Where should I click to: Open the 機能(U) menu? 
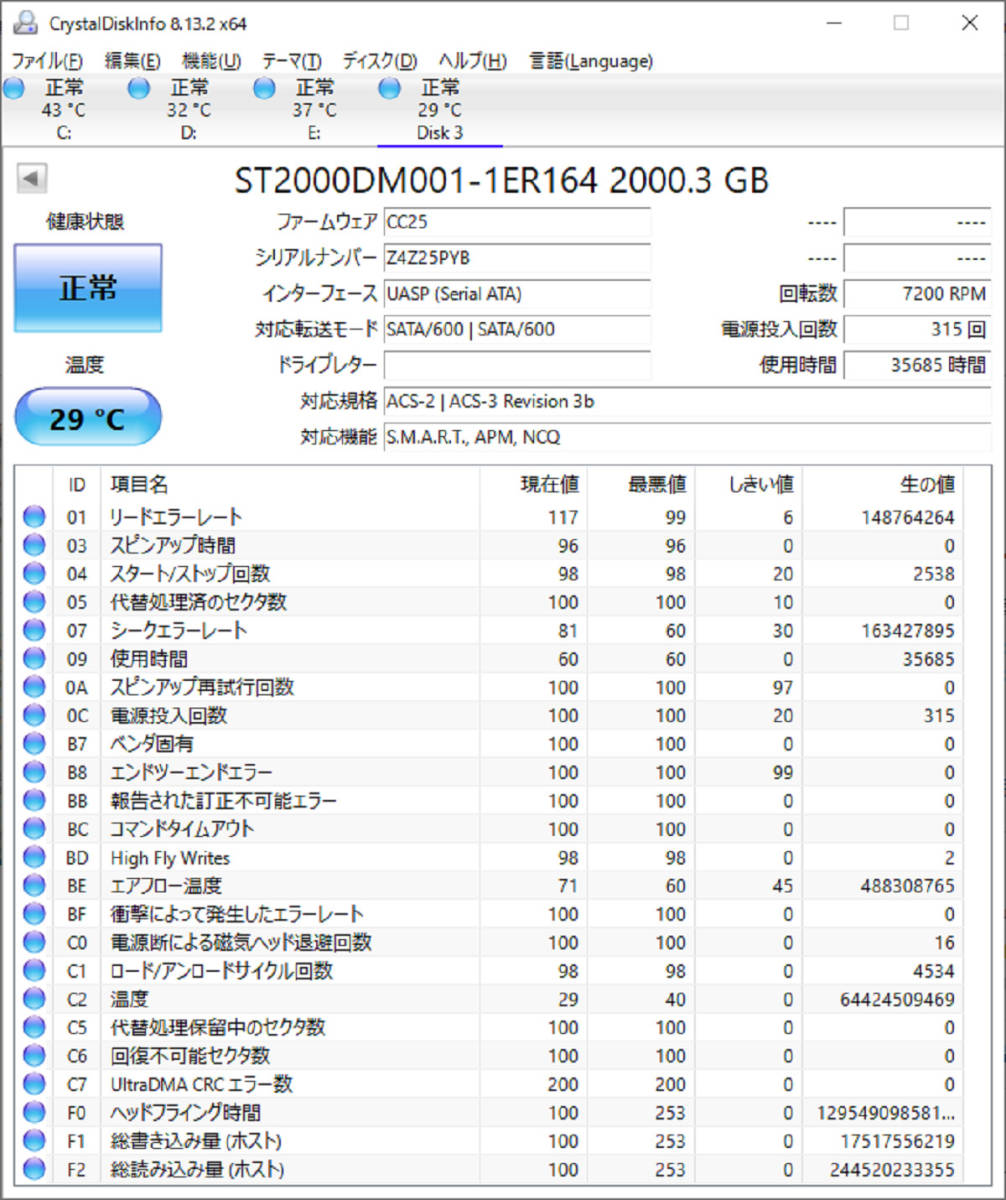[x=212, y=61]
